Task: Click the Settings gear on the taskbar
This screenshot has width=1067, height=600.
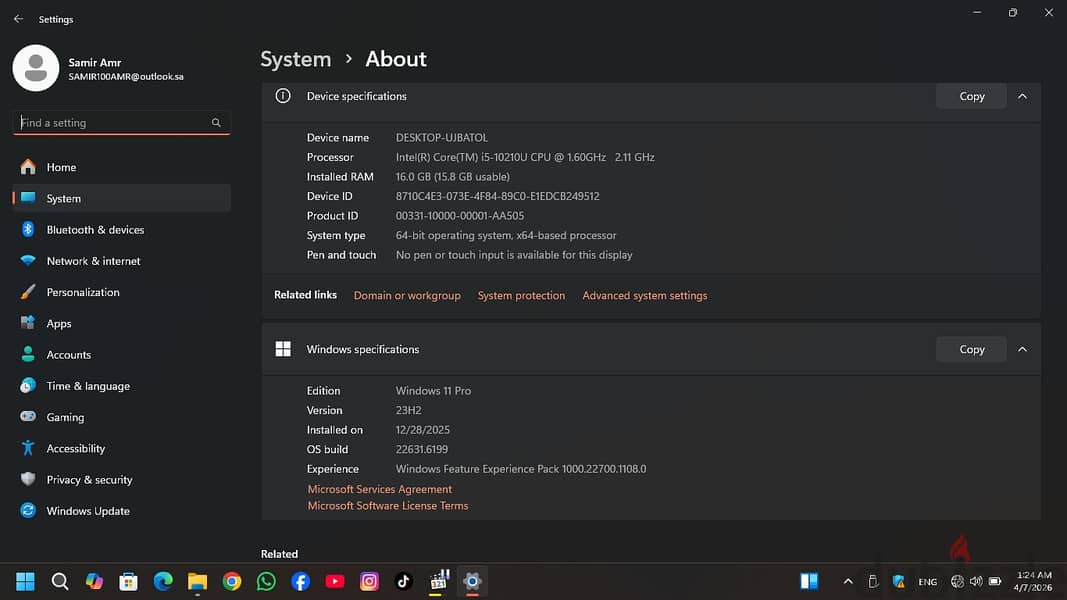Action: [x=472, y=581]
